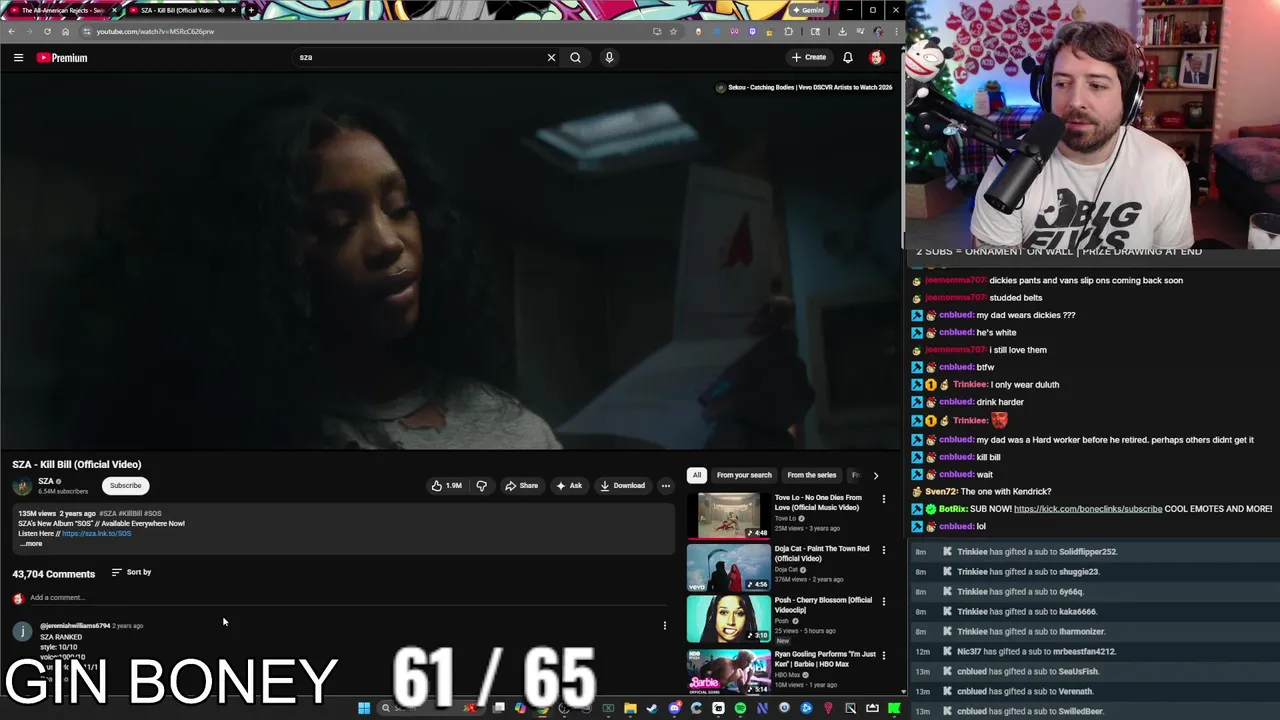Screen dimensions: 1280x720
Task: Dislike the SZA Kill Bill video
Action: (x=481, y=486)
